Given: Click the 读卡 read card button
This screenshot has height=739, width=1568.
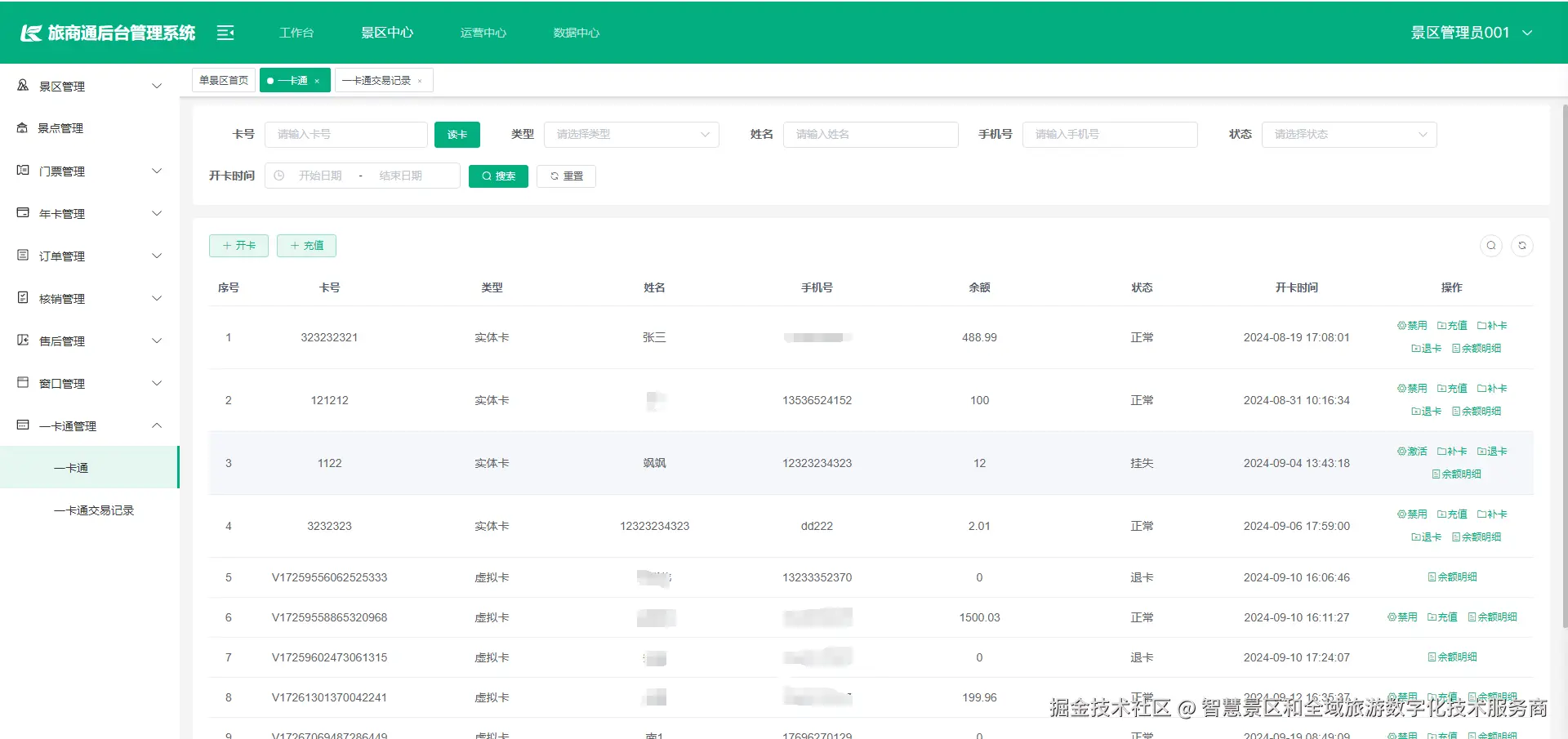Looking at the screenshot, I should point(457,134).
